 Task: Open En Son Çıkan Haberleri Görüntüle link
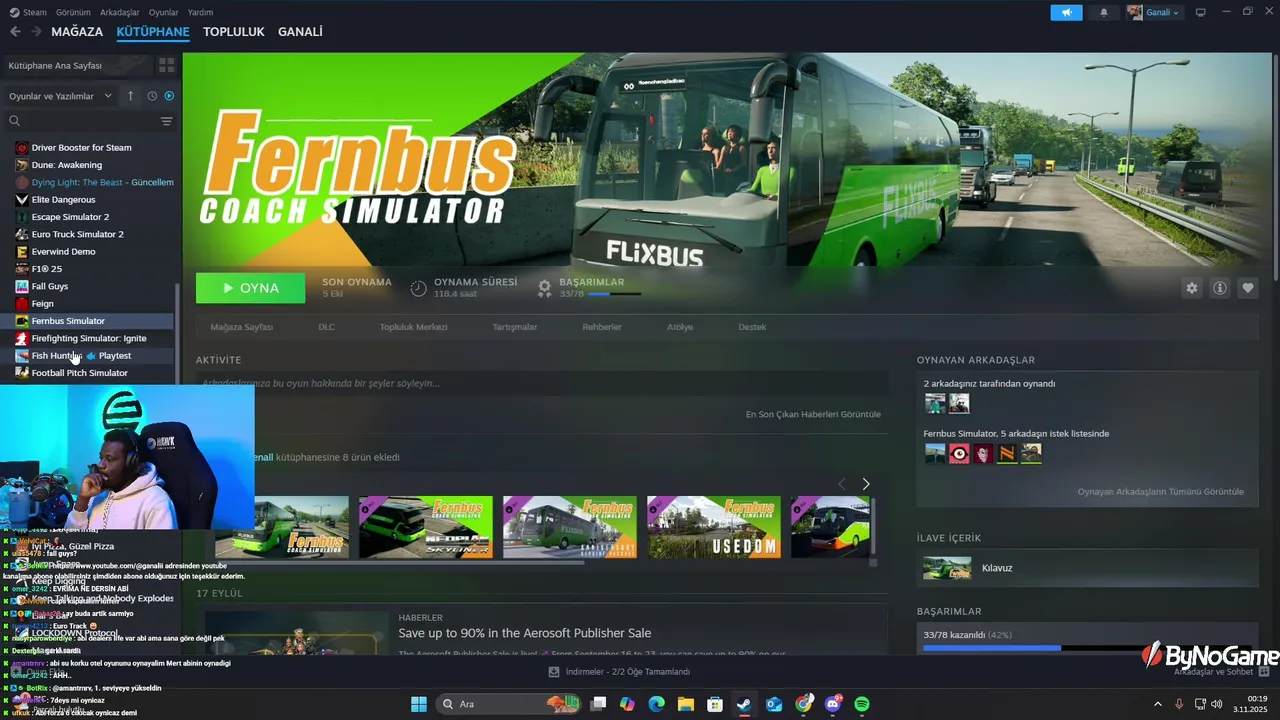(813, 414)
